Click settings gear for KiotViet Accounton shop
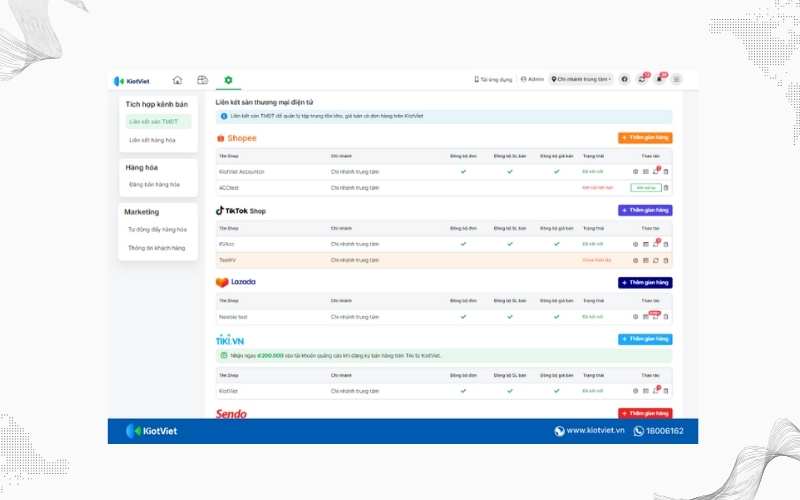 tap(635, 172)
